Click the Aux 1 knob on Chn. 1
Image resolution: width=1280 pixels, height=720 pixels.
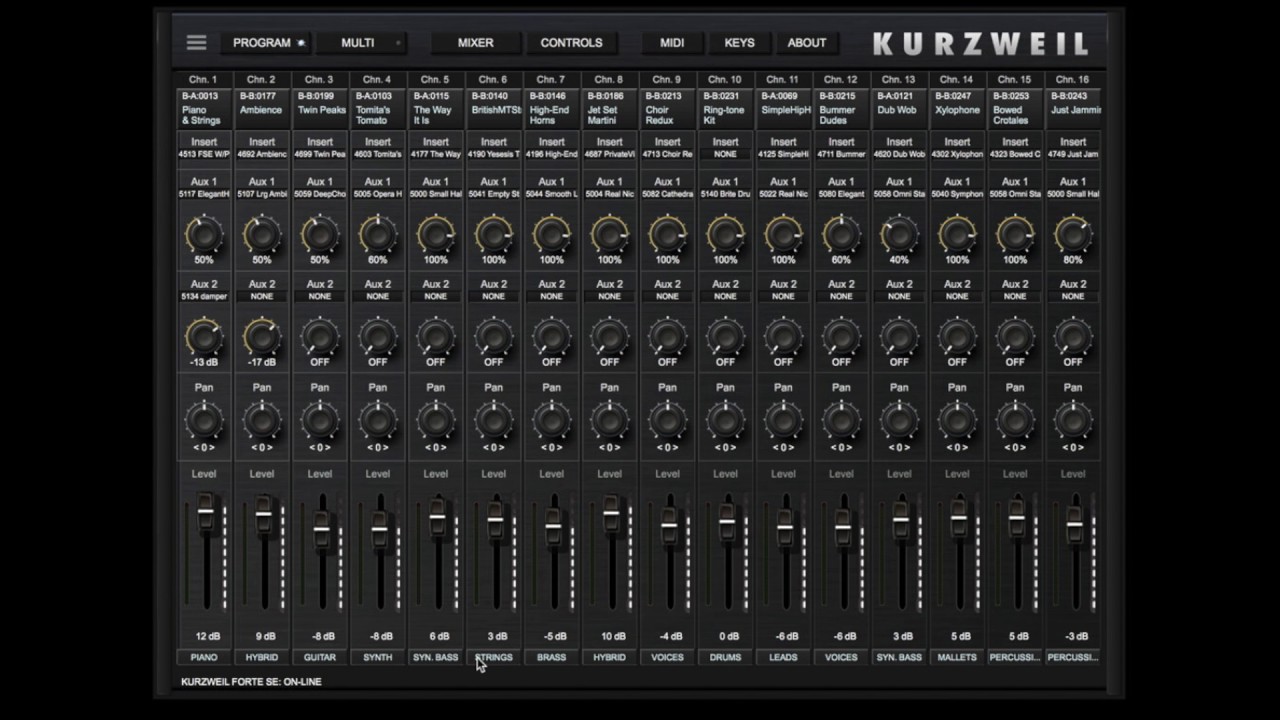[204, 235]
